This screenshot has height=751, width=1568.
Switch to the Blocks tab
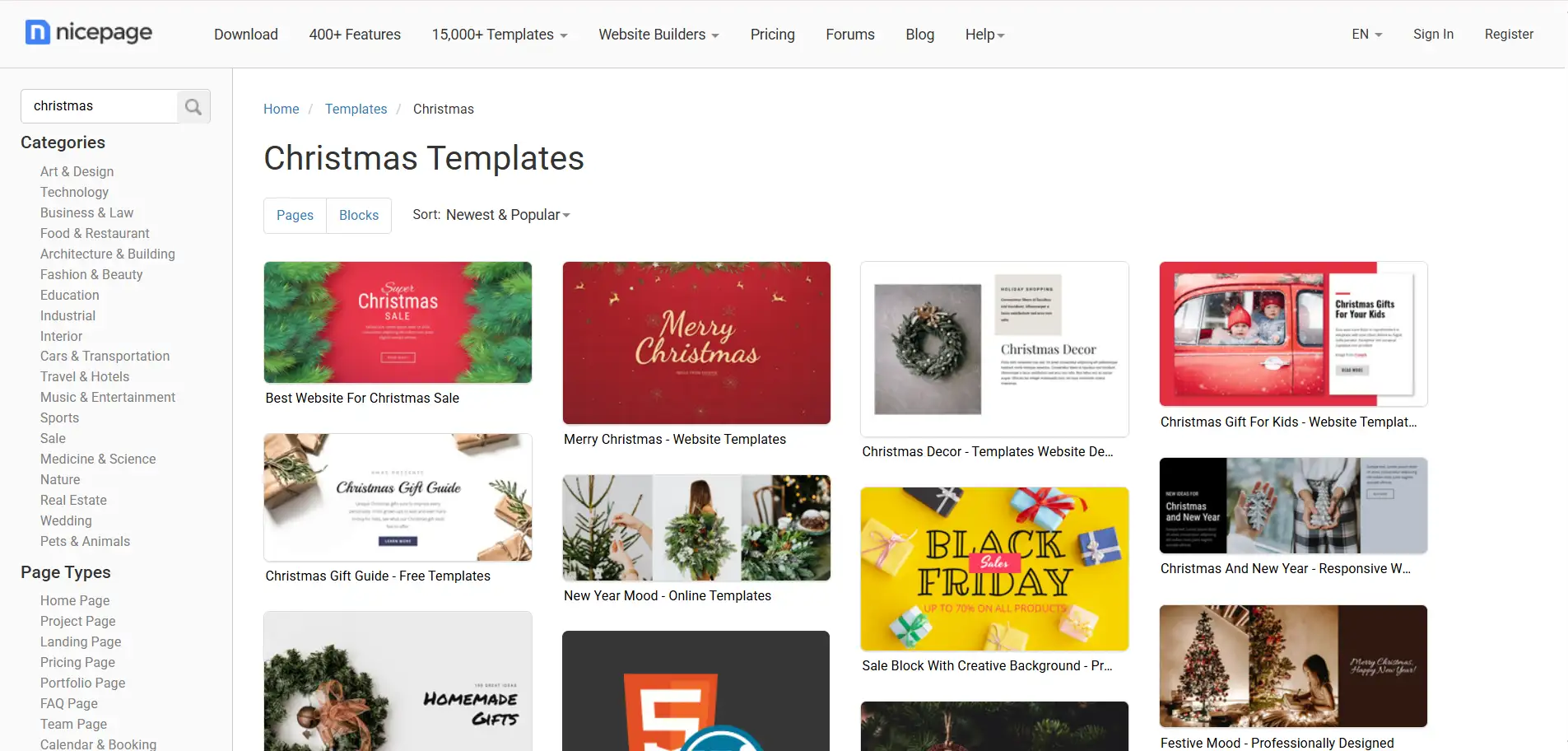pyautogui.click(x=359, y=215)
